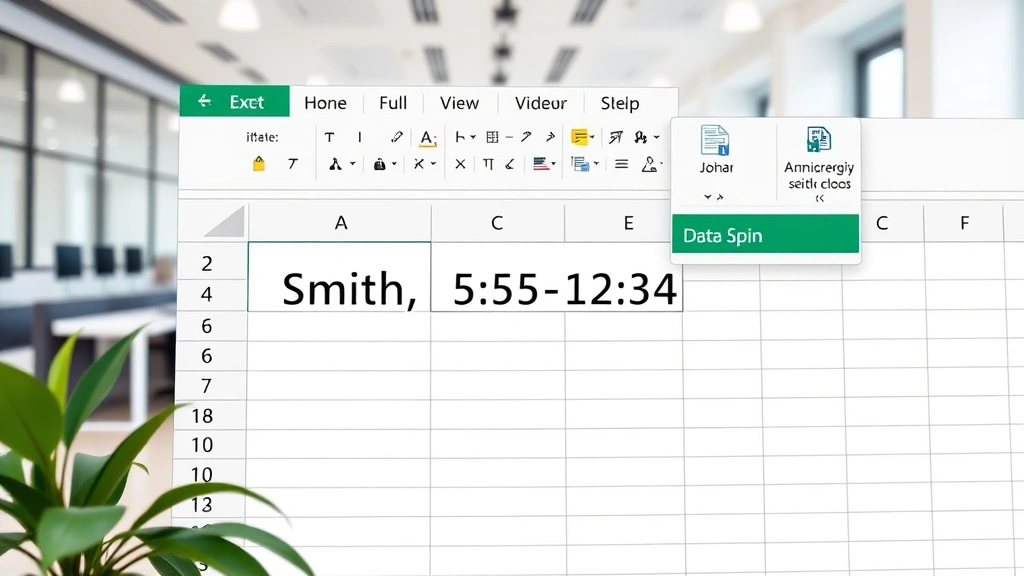The height and width of the screenshot is (576, 1024).
Task: Click the yellow sticky note icon
Action: coord(259,163)
